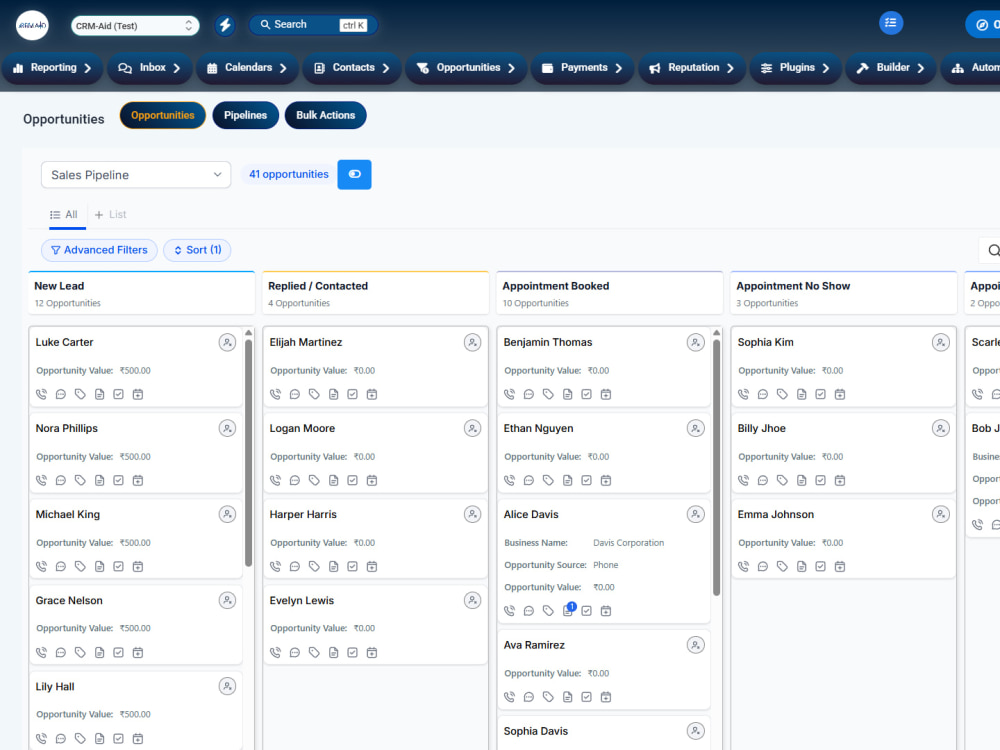Click the 41 opportunities count badge
Screen dimensions: 1000x750
(x=289, y=174)
